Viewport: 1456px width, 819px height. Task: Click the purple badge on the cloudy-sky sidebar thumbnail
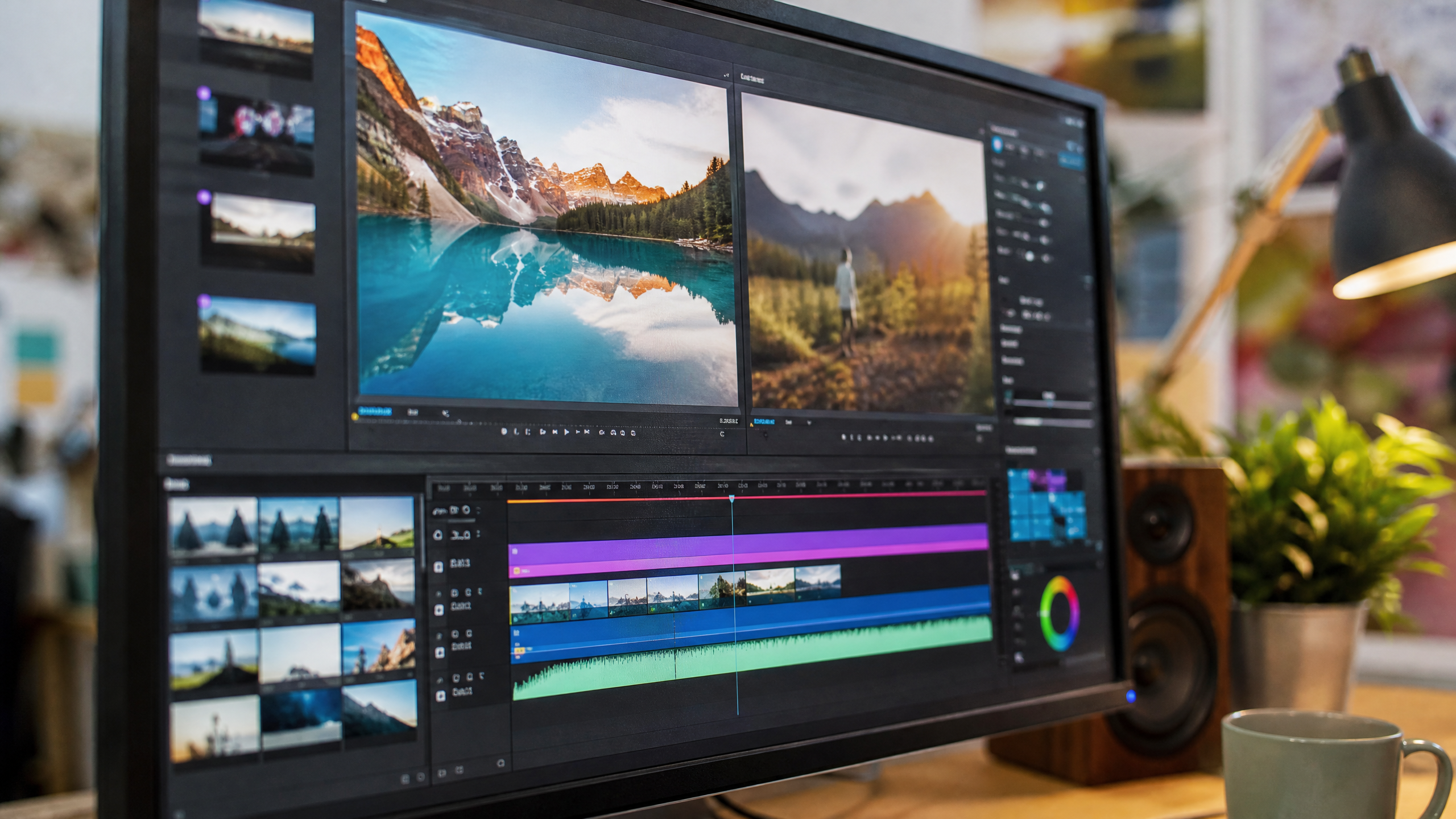204,197
